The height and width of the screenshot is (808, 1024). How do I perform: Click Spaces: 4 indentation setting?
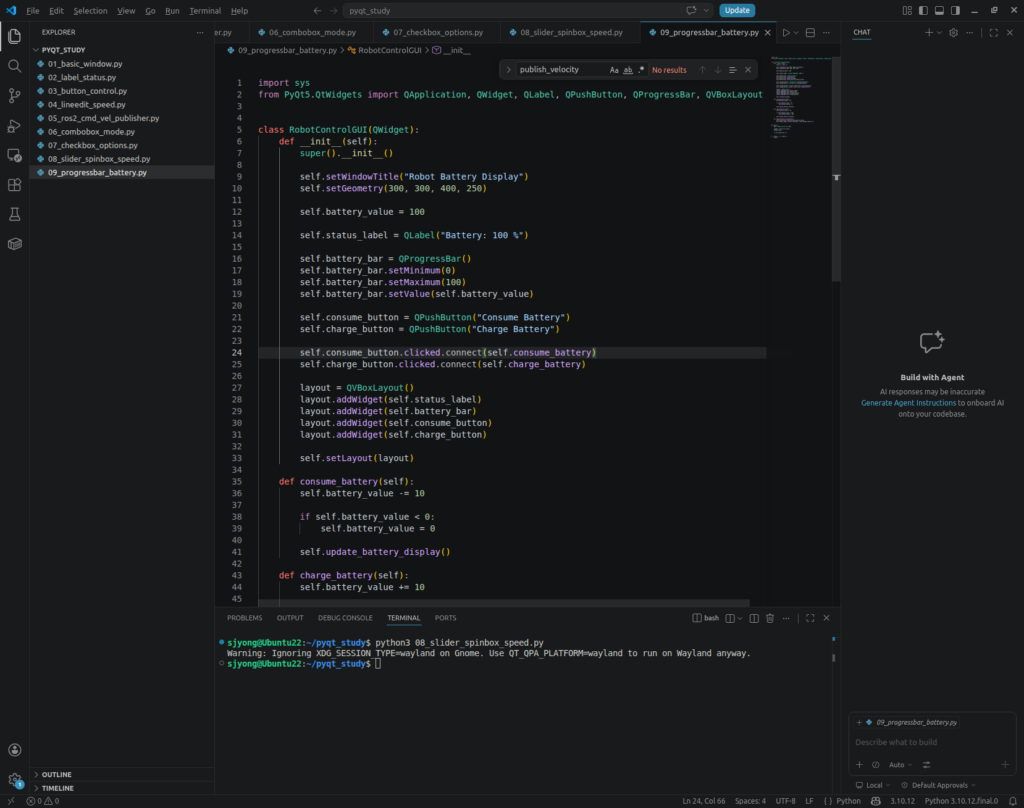pyautogui.click(x=750, y=801)
